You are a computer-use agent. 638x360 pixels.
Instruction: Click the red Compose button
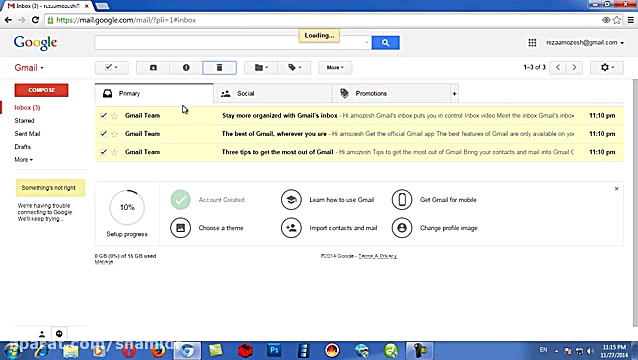point(42,90)
